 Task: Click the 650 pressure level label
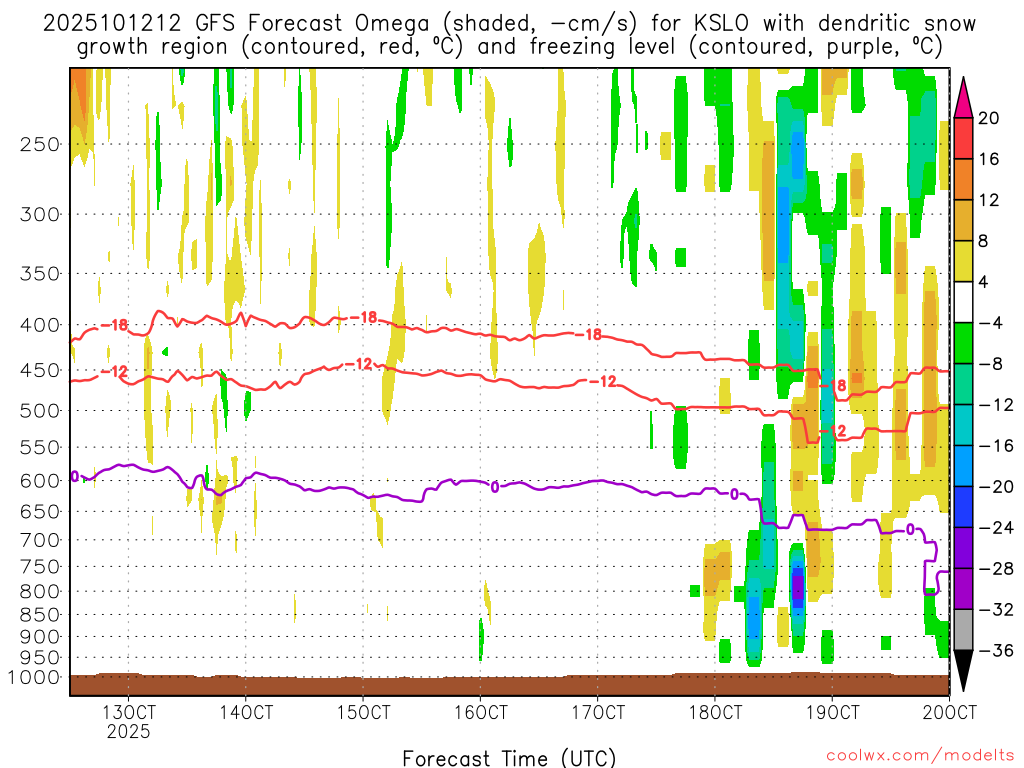[40, 511]
